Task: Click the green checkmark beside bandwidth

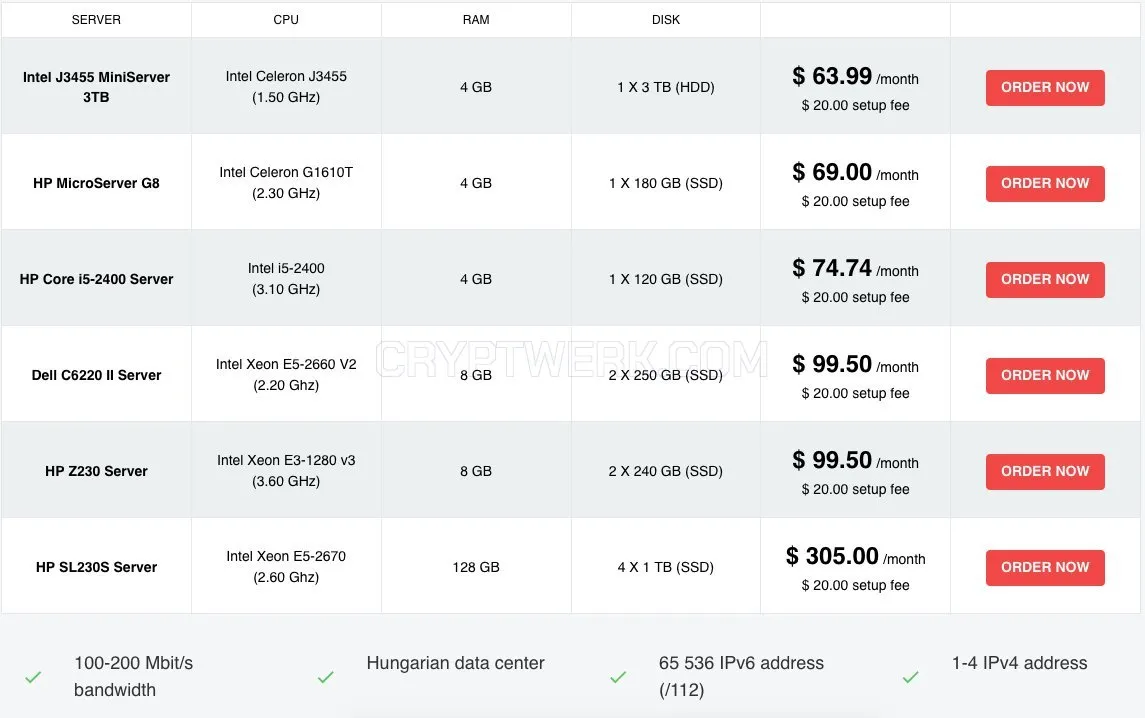Action: (x=33, y=677)
